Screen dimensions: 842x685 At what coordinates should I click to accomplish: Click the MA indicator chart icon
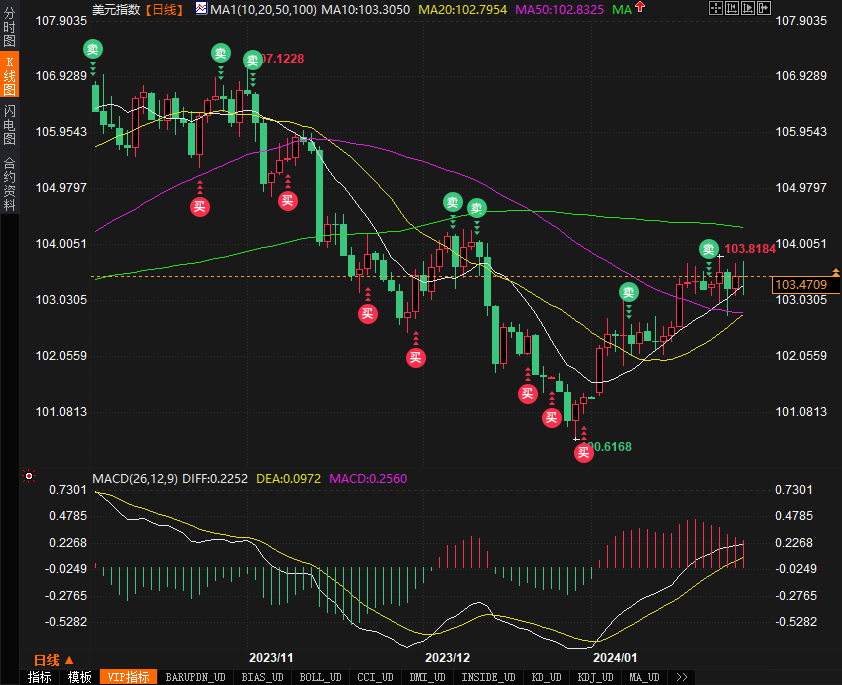(201, 9)
